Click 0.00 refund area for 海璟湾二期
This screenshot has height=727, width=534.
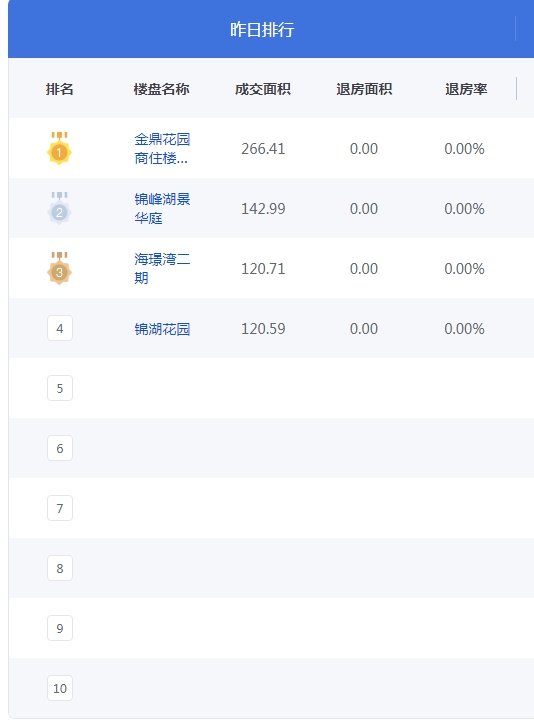364,269
